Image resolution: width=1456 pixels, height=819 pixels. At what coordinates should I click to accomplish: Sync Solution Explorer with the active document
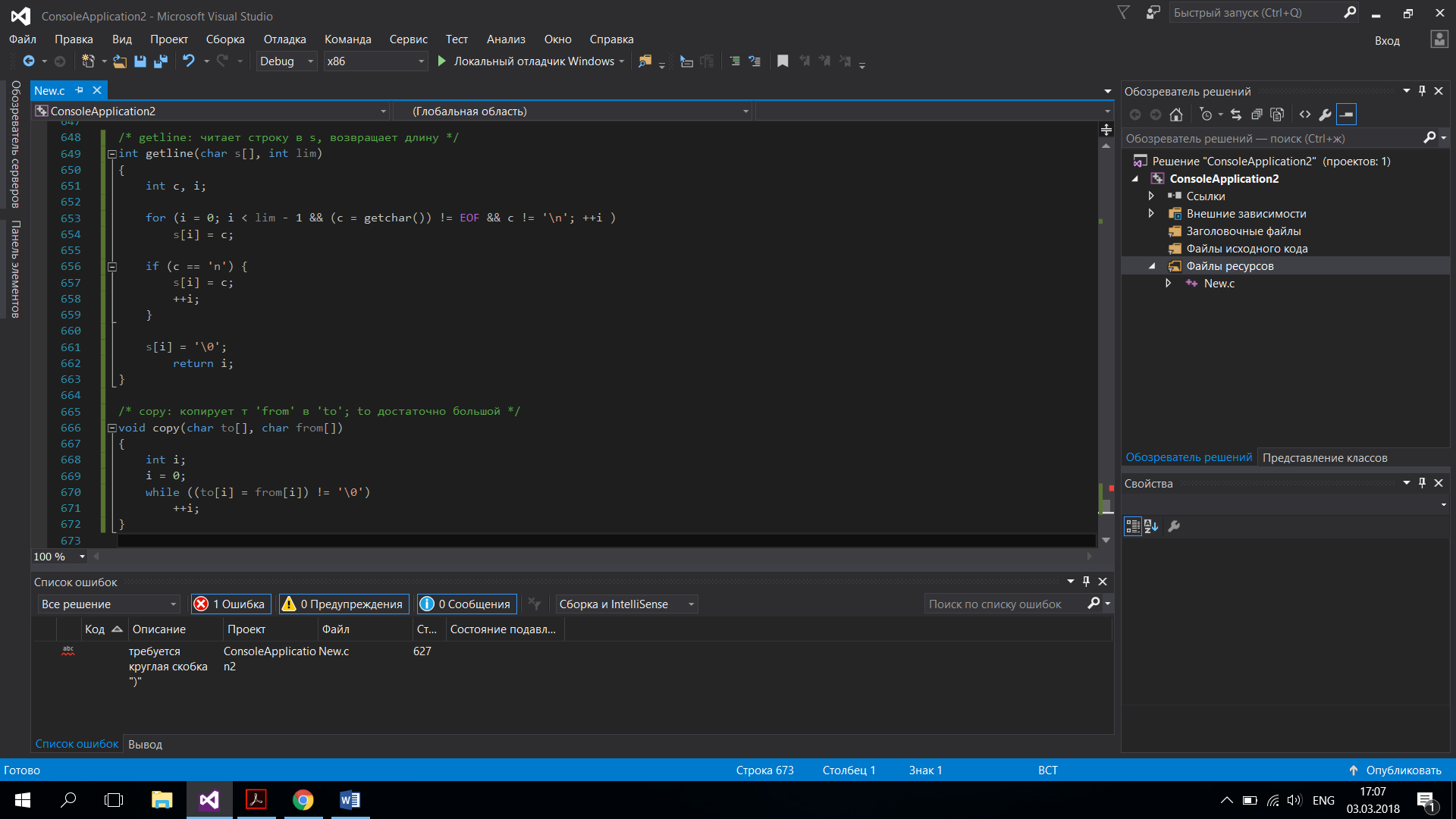(1236, 115)
